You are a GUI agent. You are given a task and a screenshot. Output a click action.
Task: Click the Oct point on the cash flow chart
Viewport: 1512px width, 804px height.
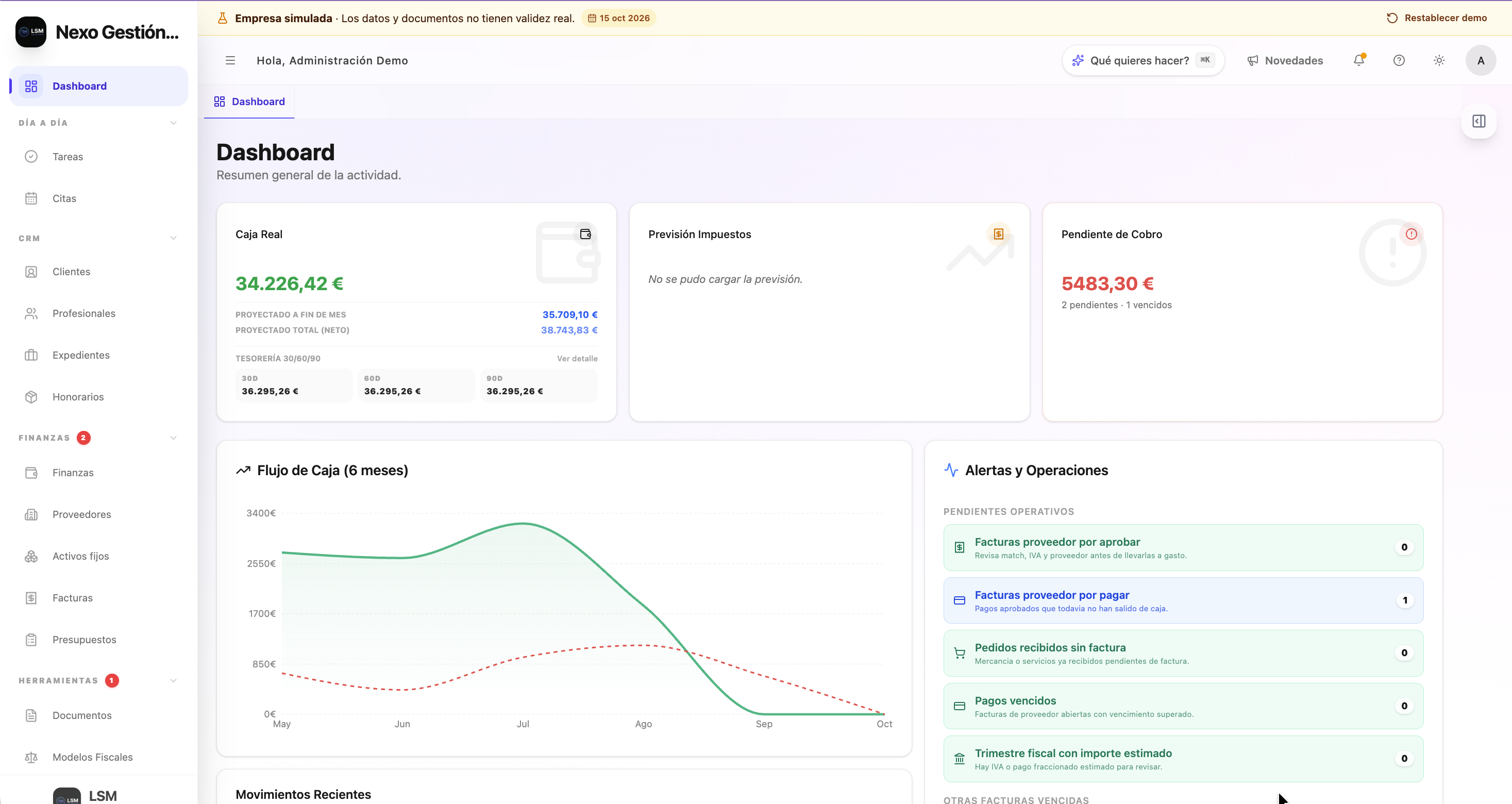pos(883,714)
